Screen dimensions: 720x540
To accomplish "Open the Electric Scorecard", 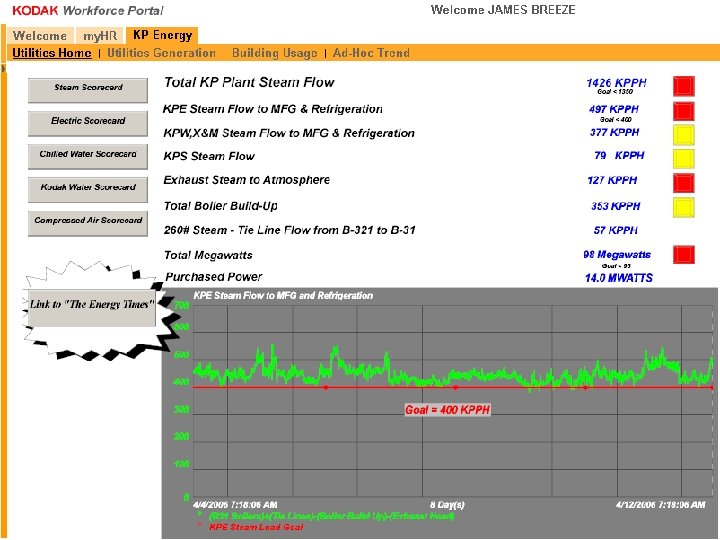I will pos(88,123).
